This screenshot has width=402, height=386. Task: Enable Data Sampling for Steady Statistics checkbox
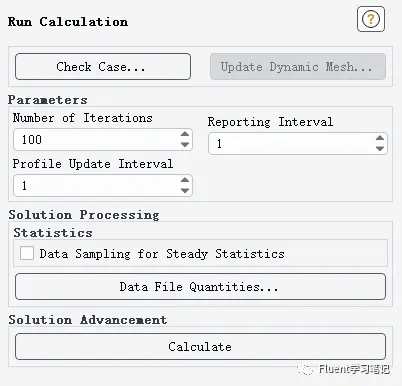[x=27, y=253]
